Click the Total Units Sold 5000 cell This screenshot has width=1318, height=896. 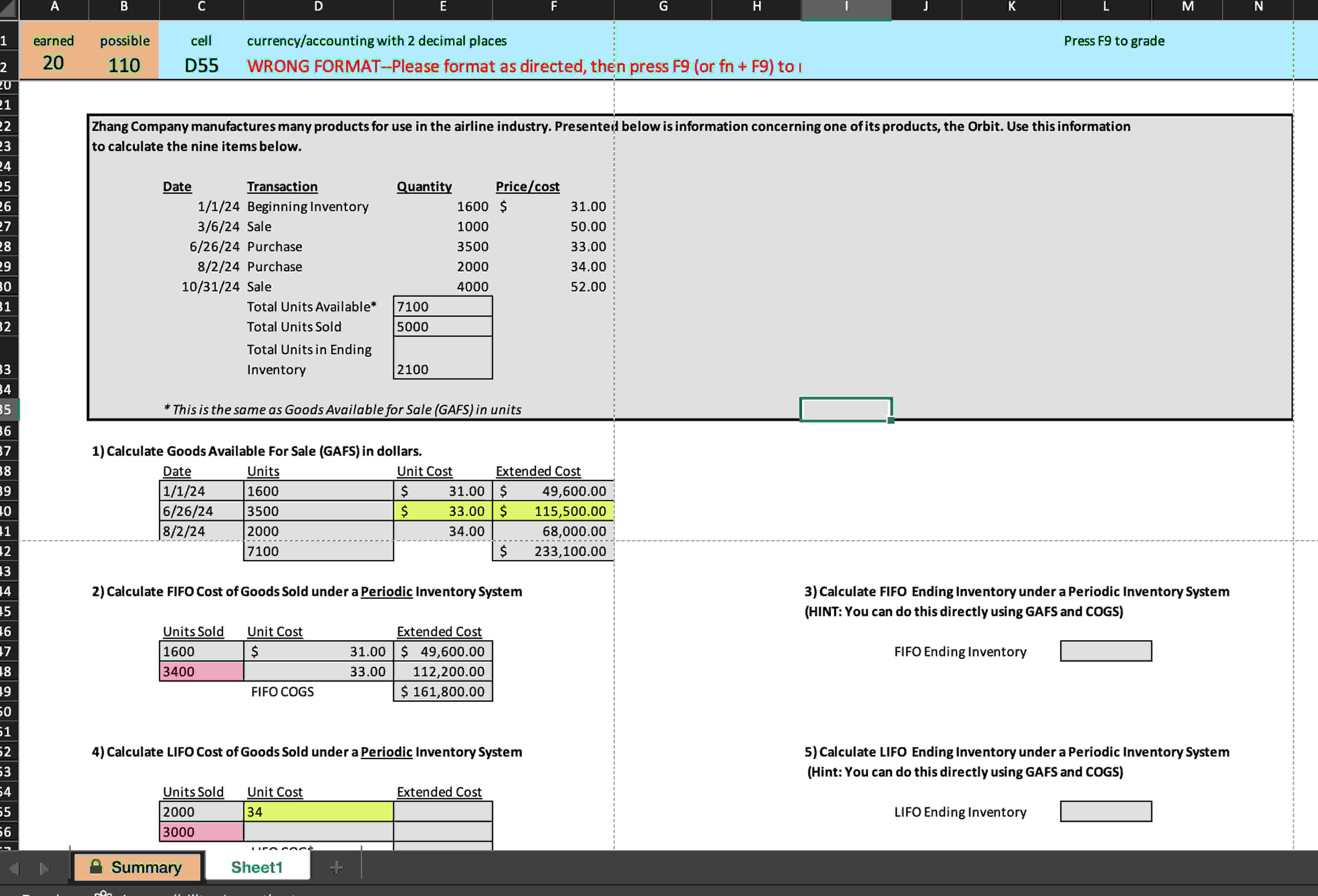pyautogui.click(x=442, y=326)
